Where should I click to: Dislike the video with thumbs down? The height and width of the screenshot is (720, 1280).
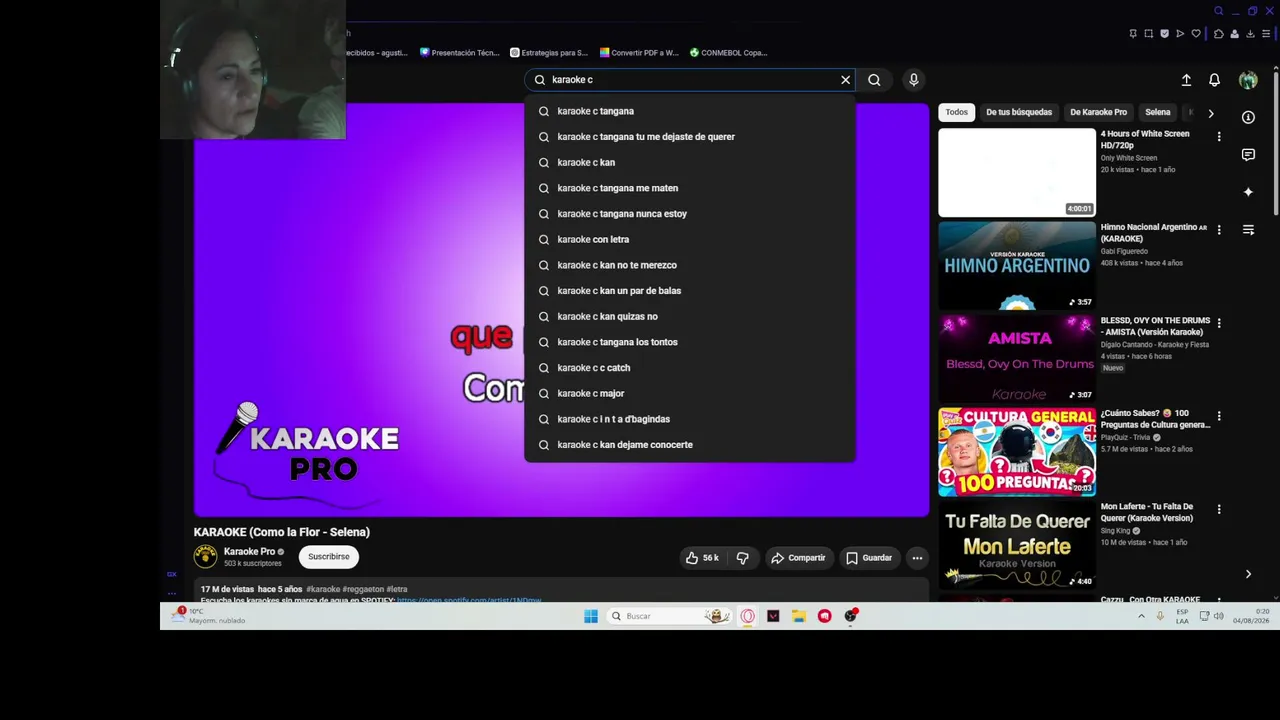743,558
